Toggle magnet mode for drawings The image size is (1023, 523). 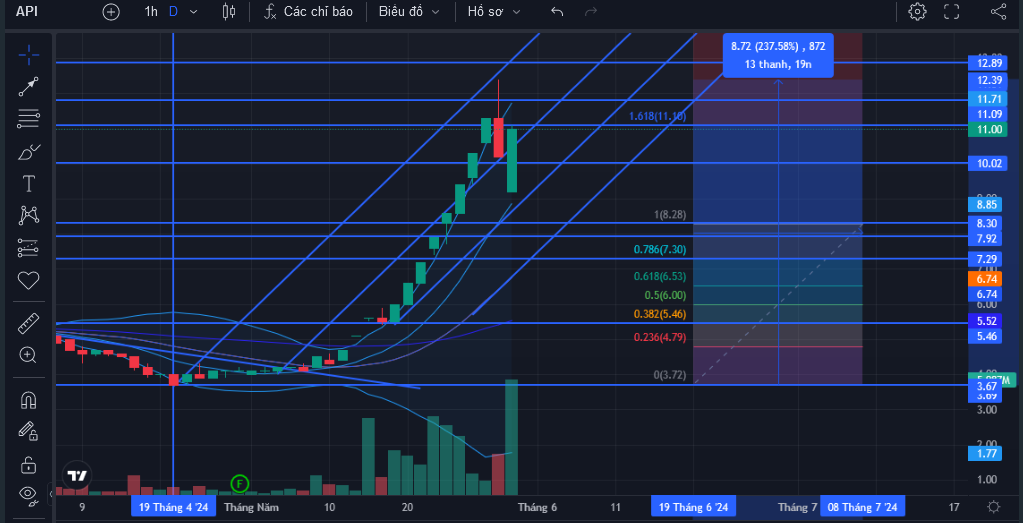point(28,398)
